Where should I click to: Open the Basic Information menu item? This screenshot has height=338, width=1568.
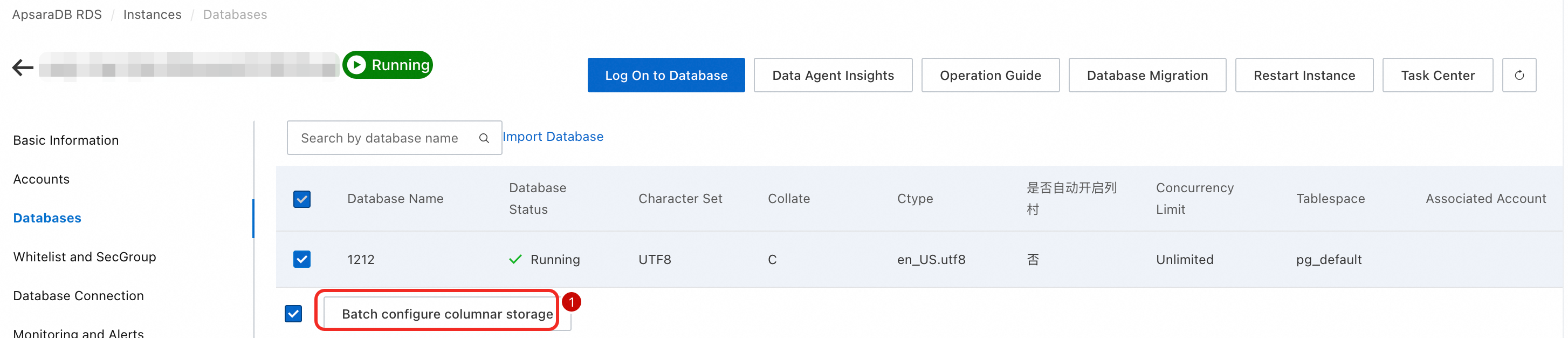tap(66, 140)
